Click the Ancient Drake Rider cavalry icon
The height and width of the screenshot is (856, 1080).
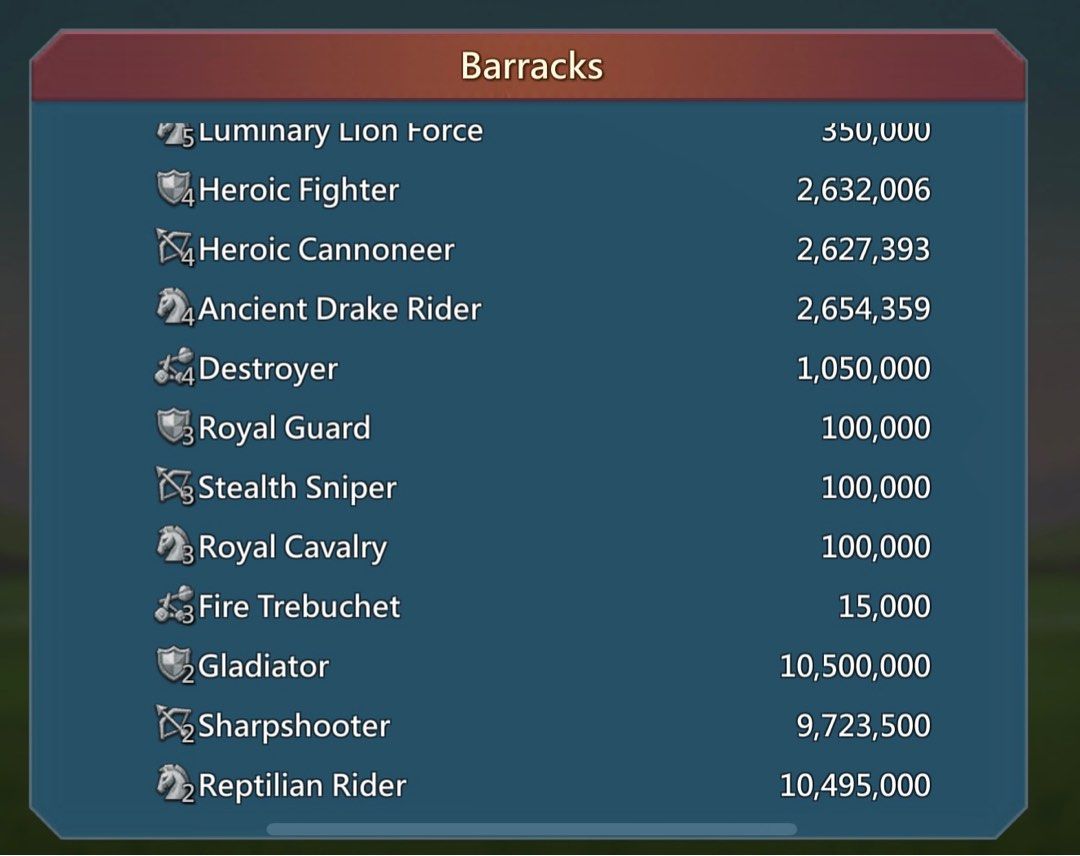point(175,308)
